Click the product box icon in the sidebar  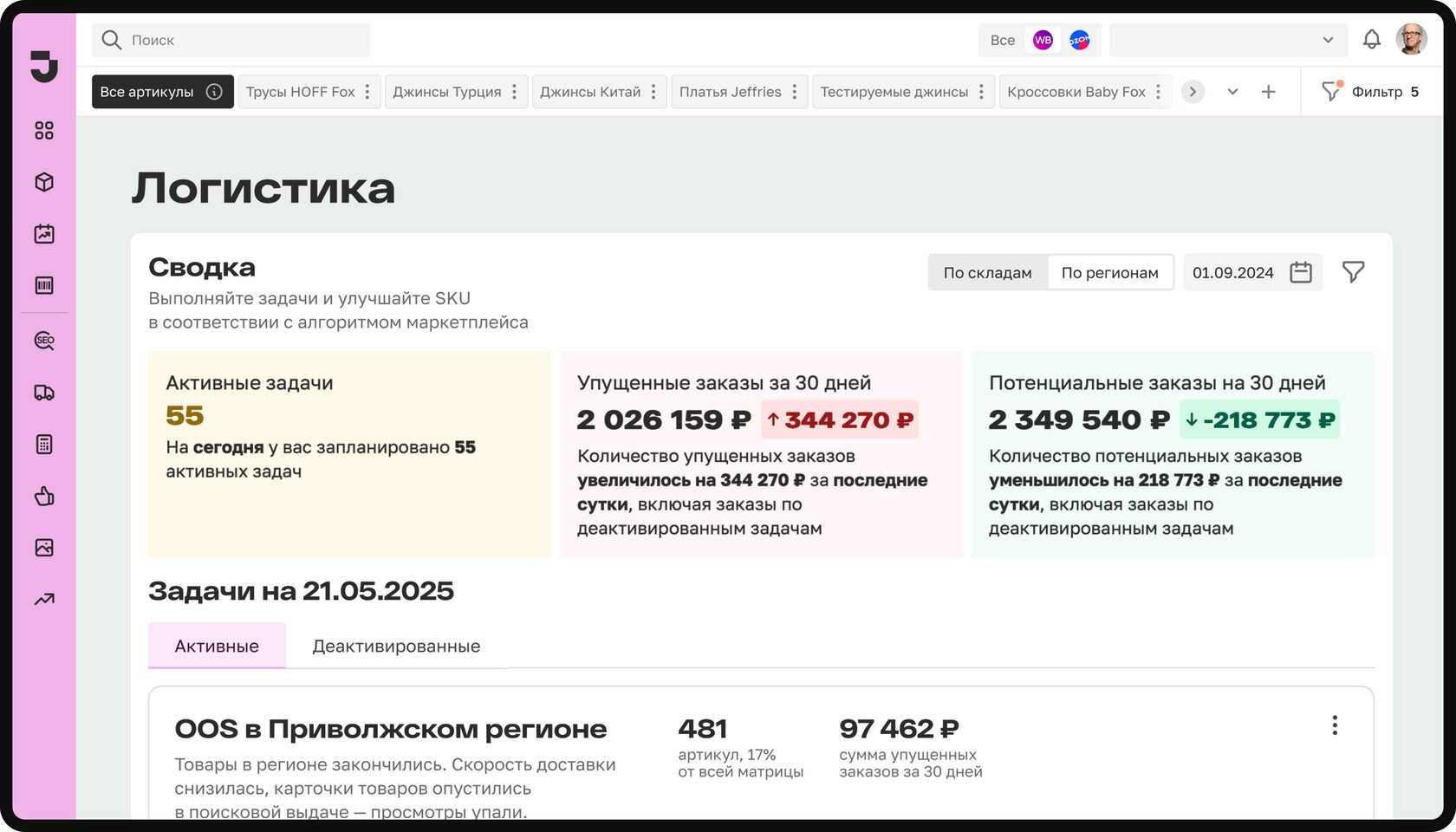click(x=44, y=182)
